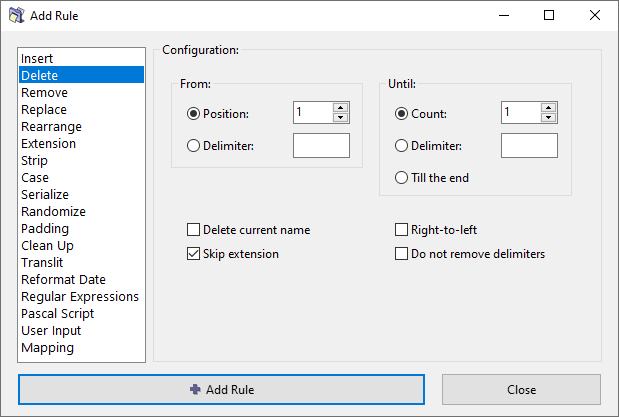Increase the From Position value

click(341, 108)
